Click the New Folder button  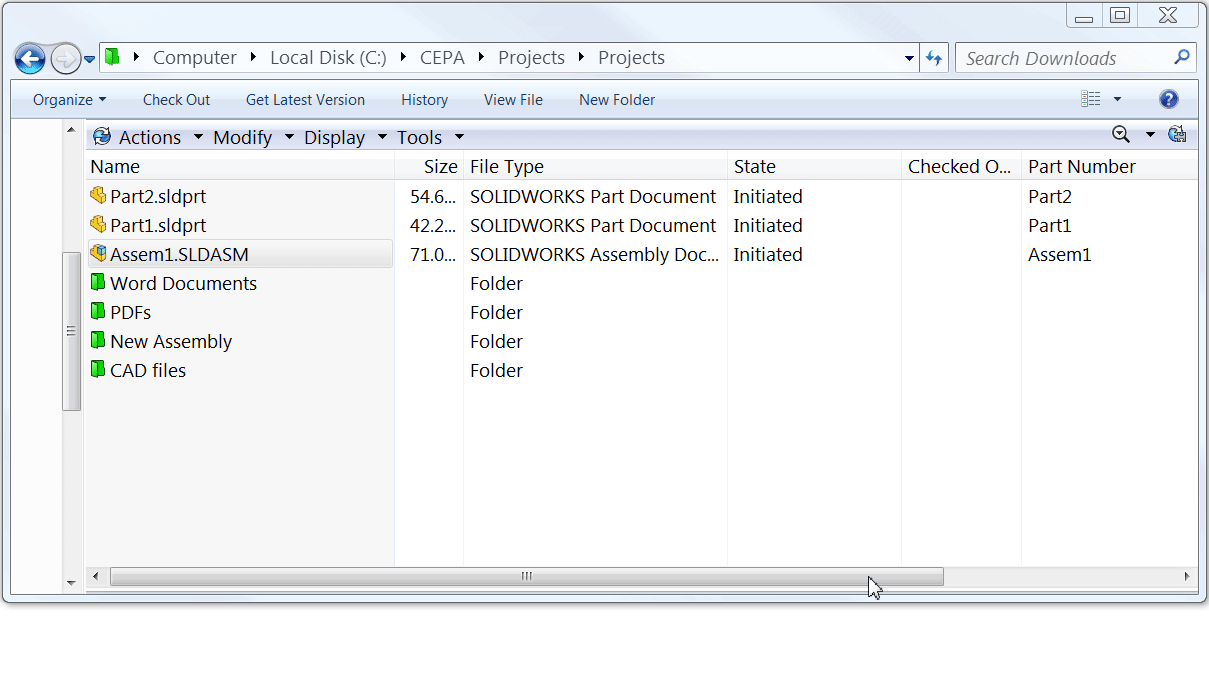click(x=617, y=100)
